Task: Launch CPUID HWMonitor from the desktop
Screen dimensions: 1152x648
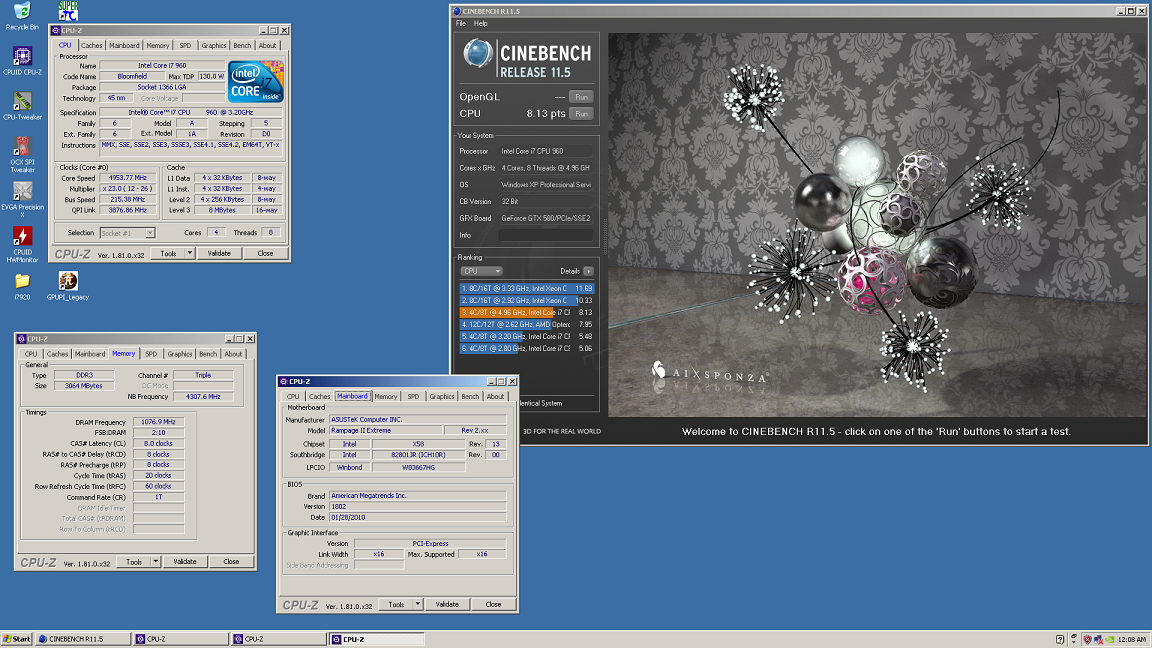Action: [x=22, y=245]
